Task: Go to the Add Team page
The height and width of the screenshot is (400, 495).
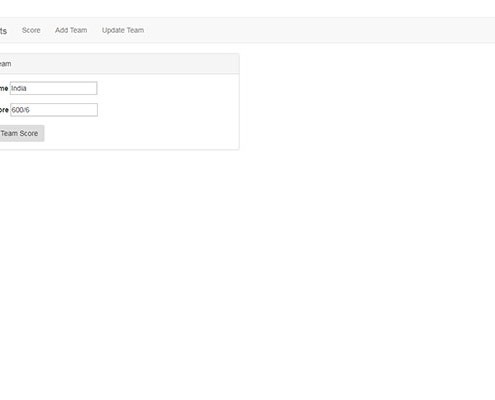Action: point(71,30)
